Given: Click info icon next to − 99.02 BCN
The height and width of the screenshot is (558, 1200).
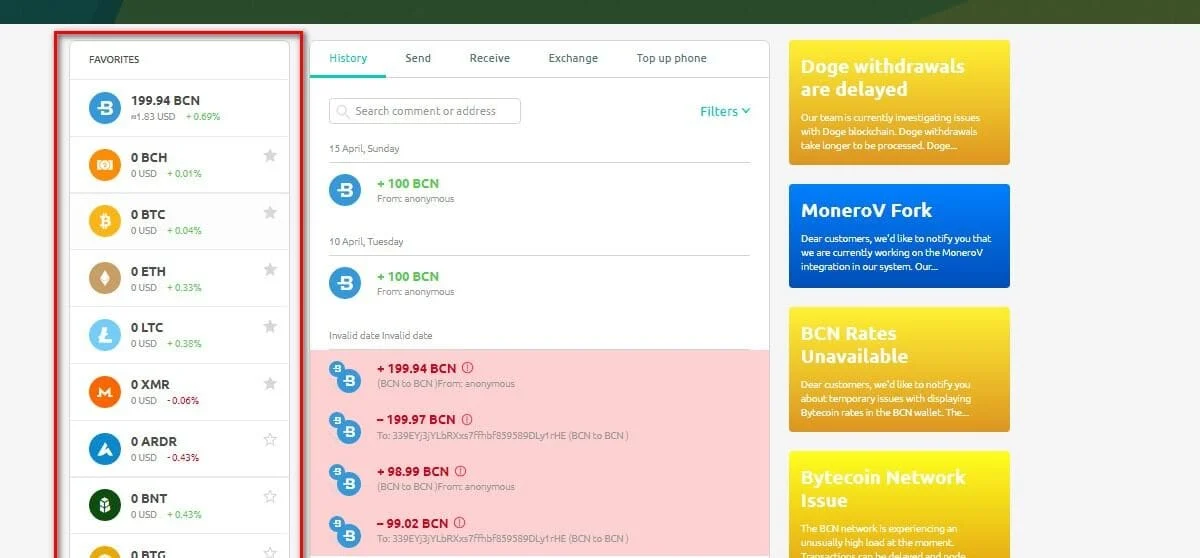Looking at the screenshot, I should (459, 523).
